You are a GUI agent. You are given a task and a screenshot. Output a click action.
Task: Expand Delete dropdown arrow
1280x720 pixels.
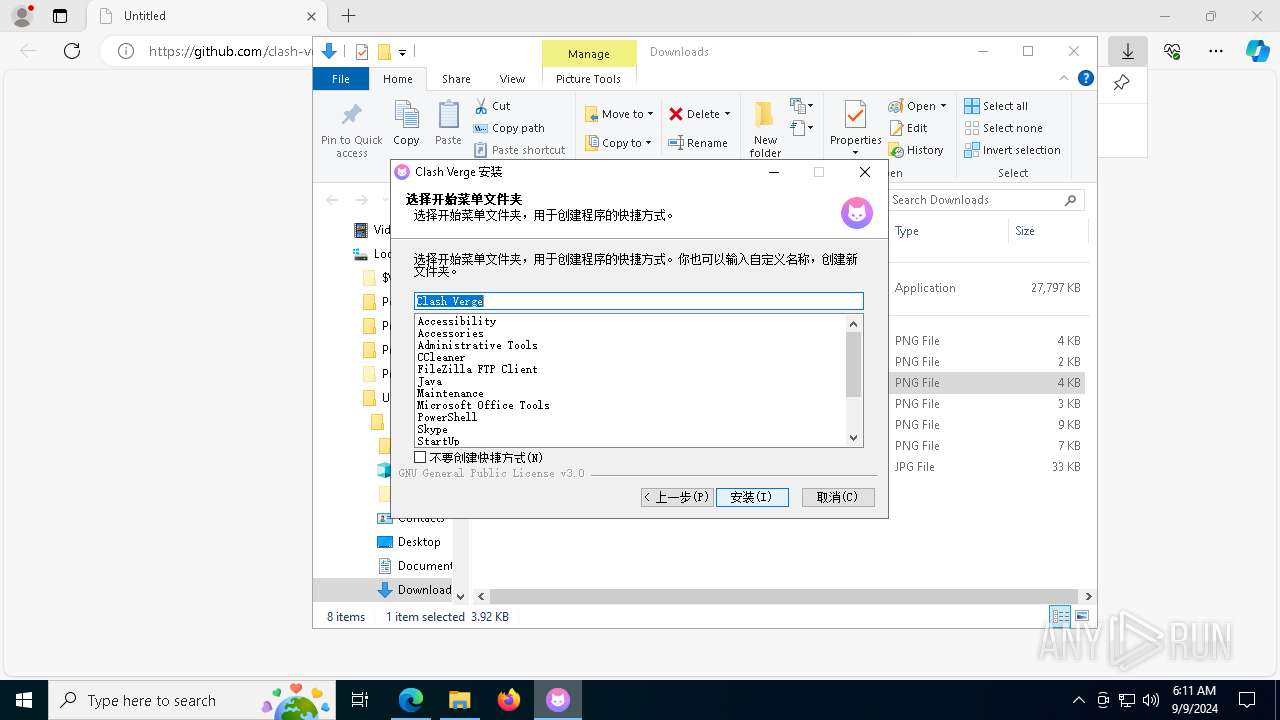tap(727, 114)
